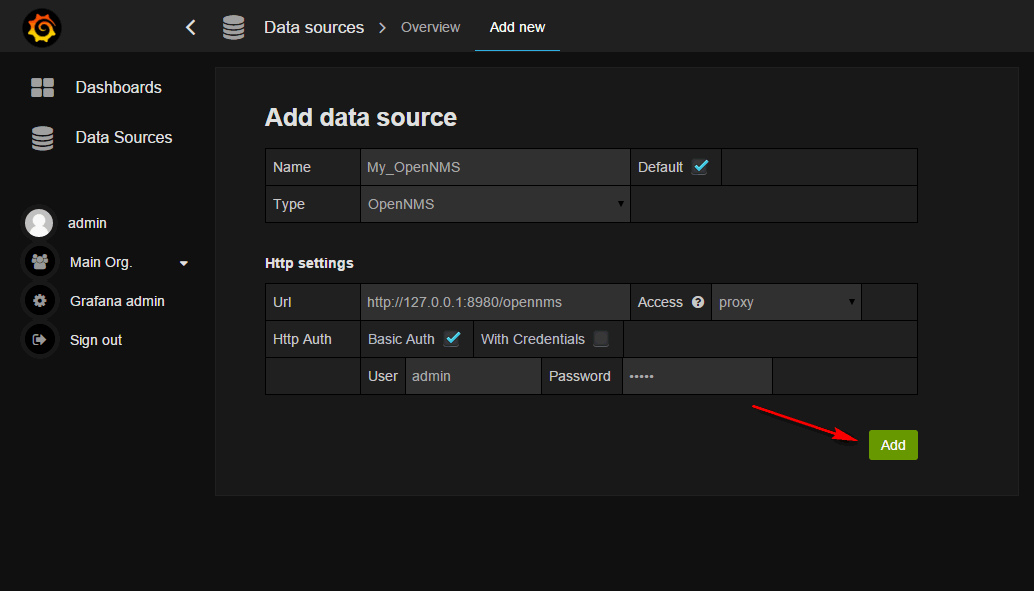Click the "User" field label

(x=383, y=376)
